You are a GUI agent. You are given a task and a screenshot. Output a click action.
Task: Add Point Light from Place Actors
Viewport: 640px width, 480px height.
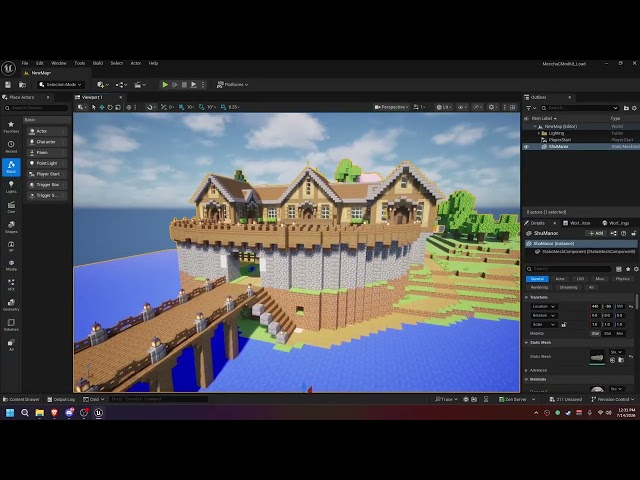46,163
